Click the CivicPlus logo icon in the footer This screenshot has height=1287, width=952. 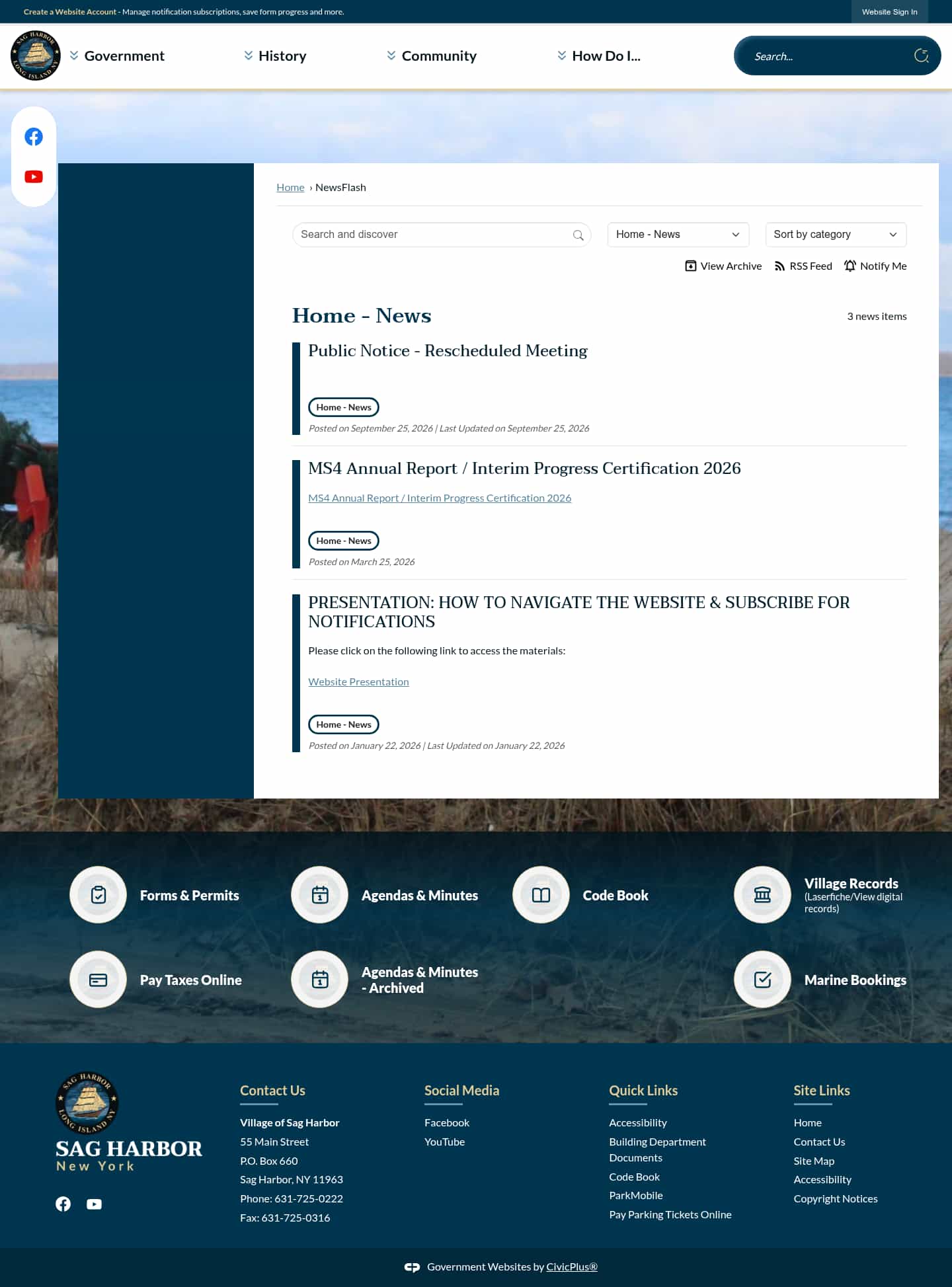pyautogui.click(x=412, y=1267)
